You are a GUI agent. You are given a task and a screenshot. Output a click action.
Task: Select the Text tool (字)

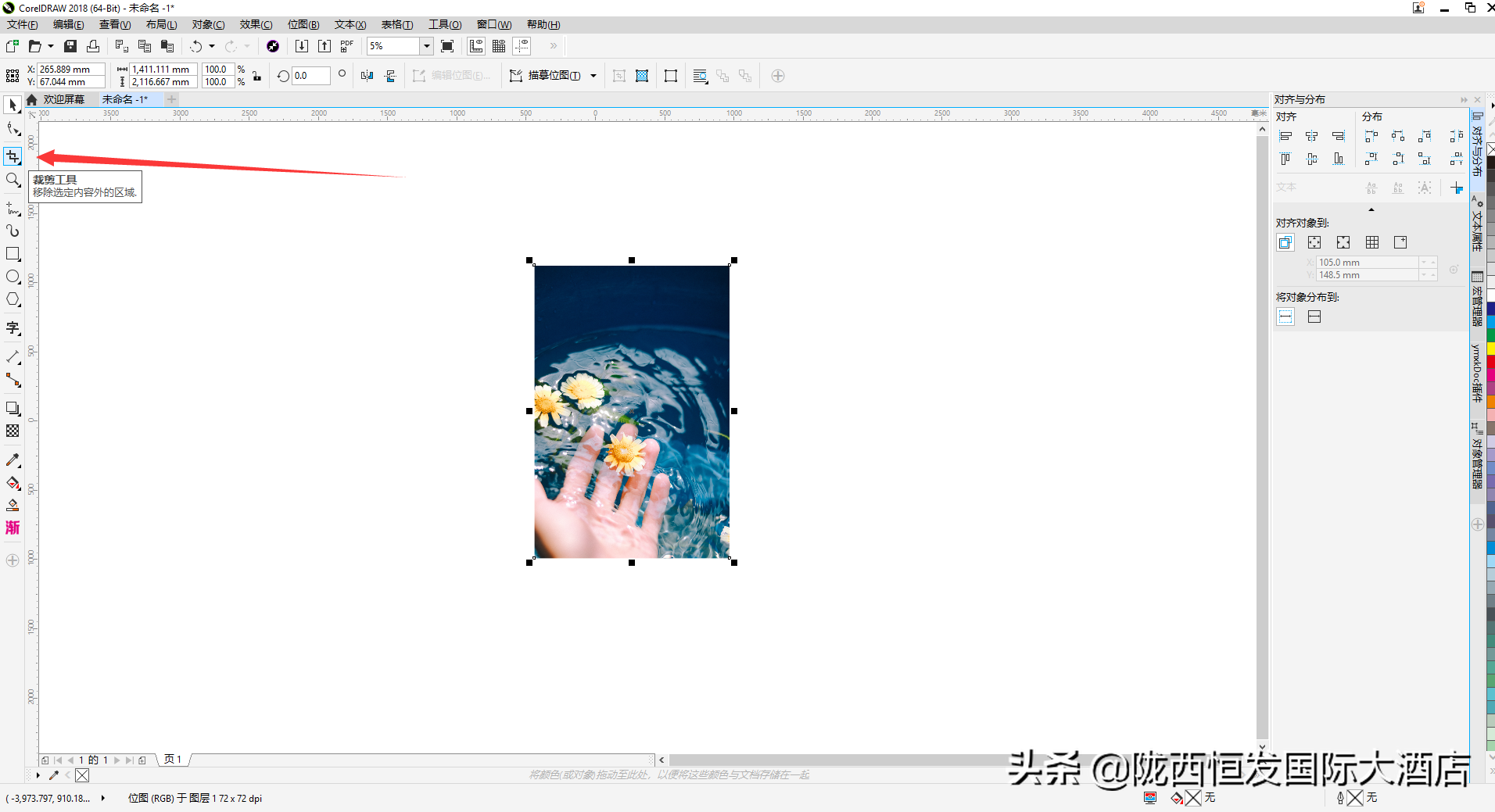[x=13, y=328]
